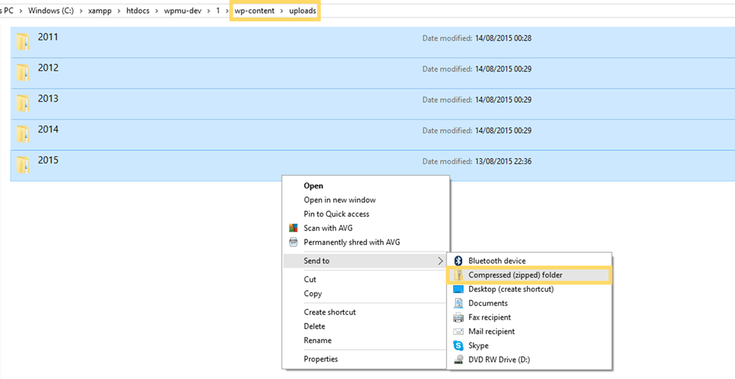This screenshot has width=735, height=379.
Task: Go to htdocs in address bar
Action: tap(138, 10)
